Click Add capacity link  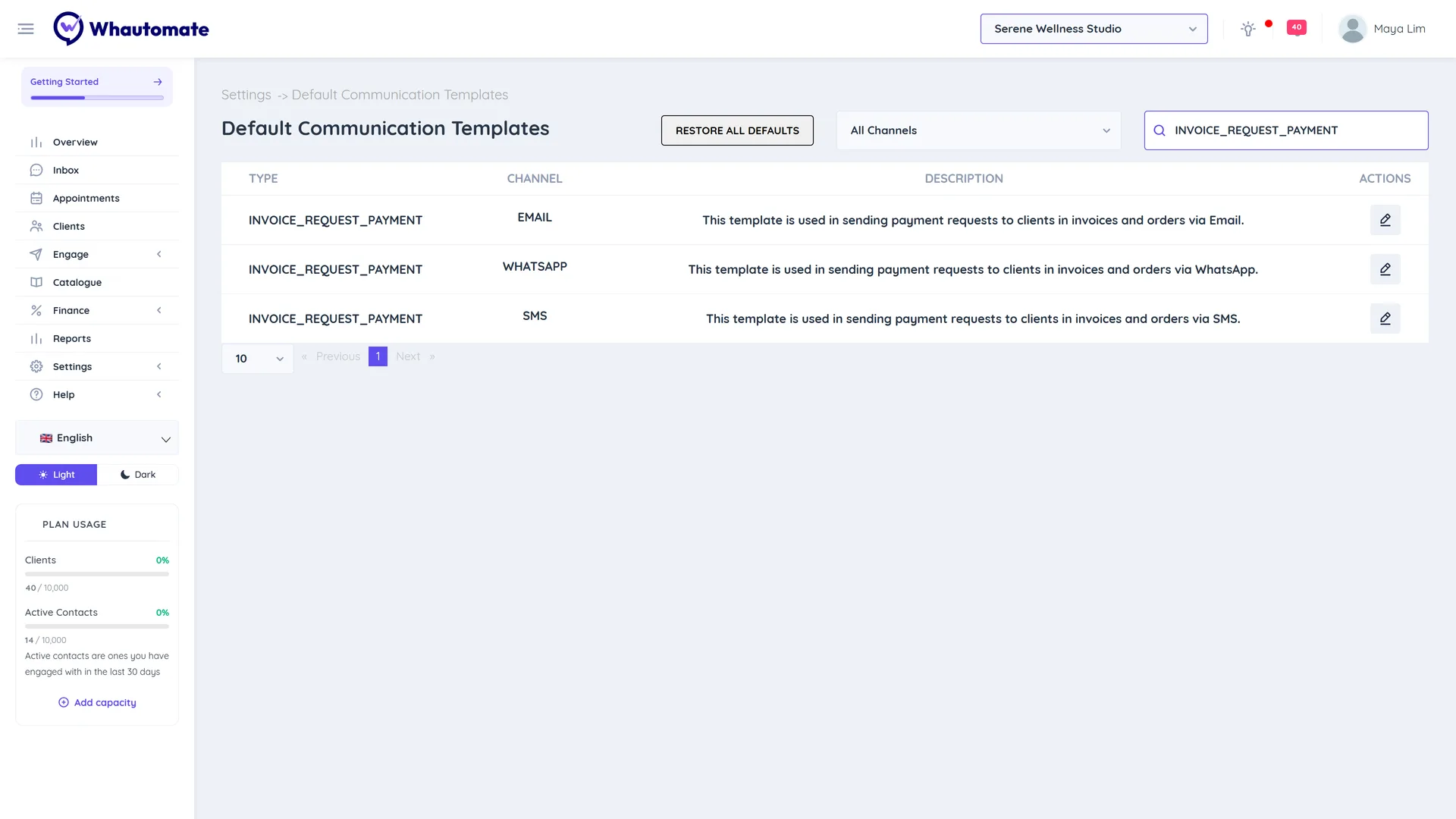(x=97, y=702)
